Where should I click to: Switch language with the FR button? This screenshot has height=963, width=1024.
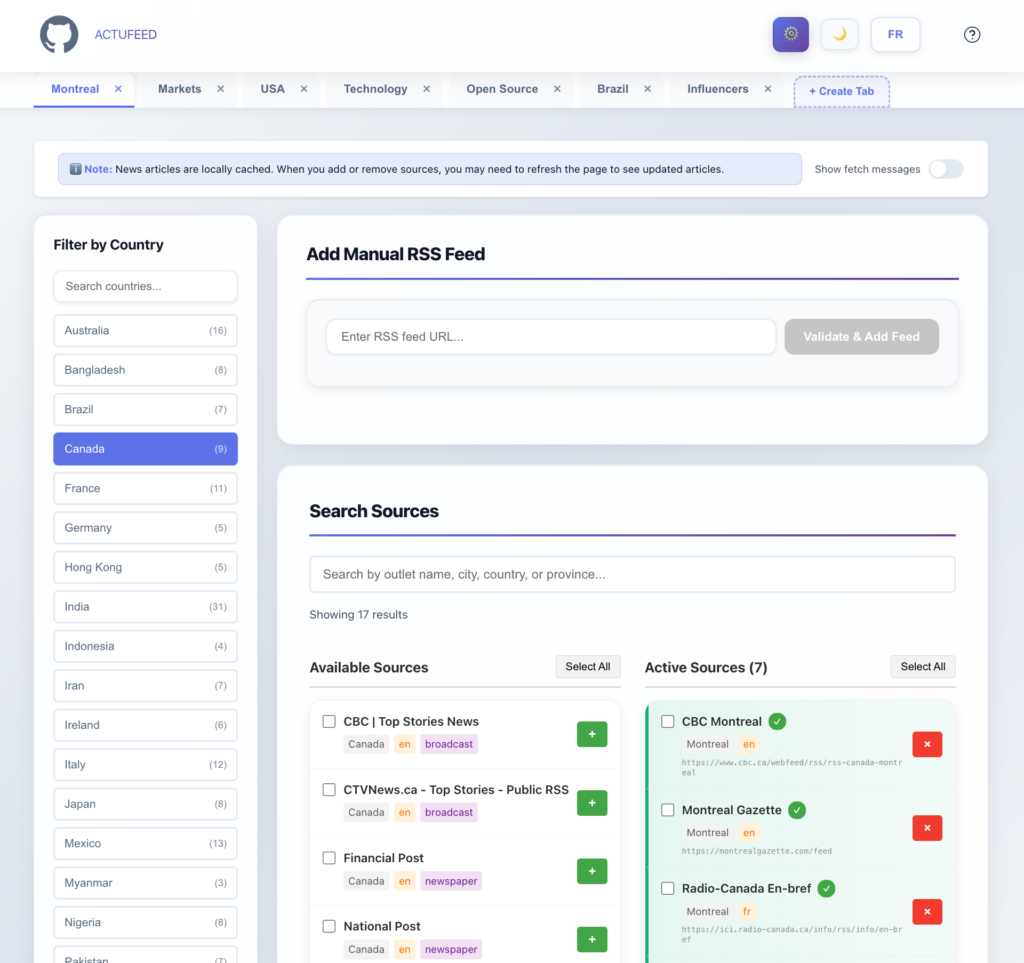click(895, 34)
